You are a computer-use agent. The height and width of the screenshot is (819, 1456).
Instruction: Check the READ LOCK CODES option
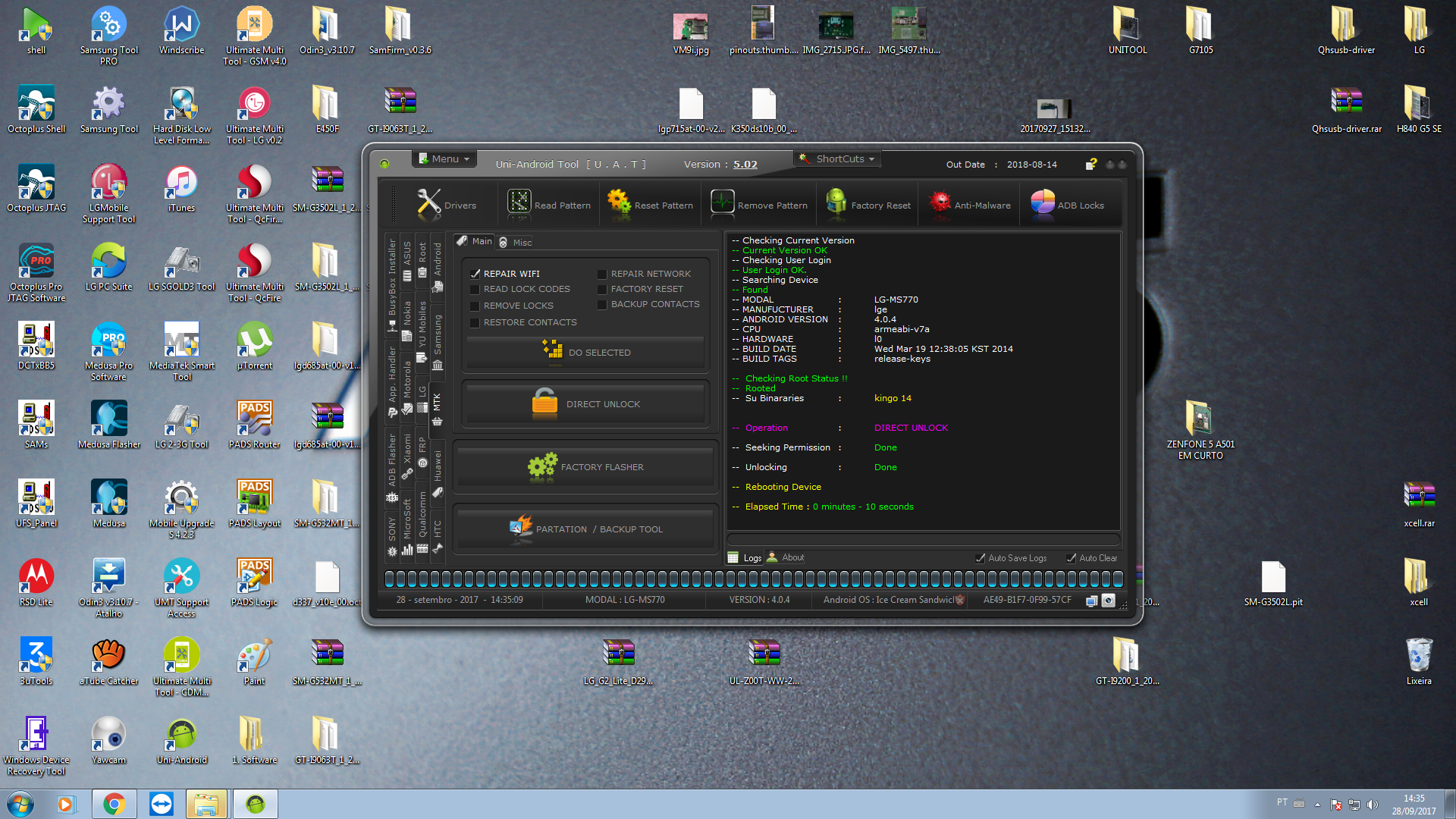[475, 290]
